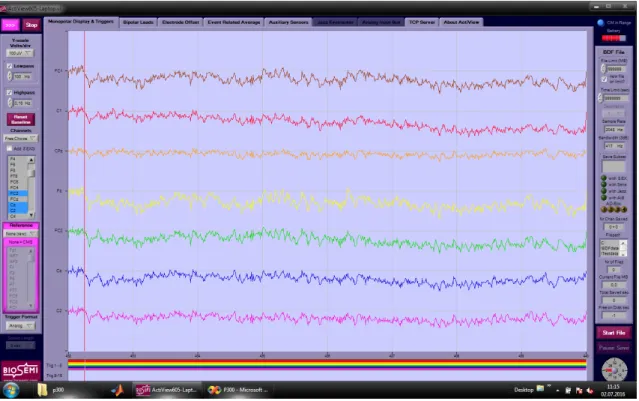Click the Save Subset box
Screen dimensions: 639x401
(x=613, y=166)
